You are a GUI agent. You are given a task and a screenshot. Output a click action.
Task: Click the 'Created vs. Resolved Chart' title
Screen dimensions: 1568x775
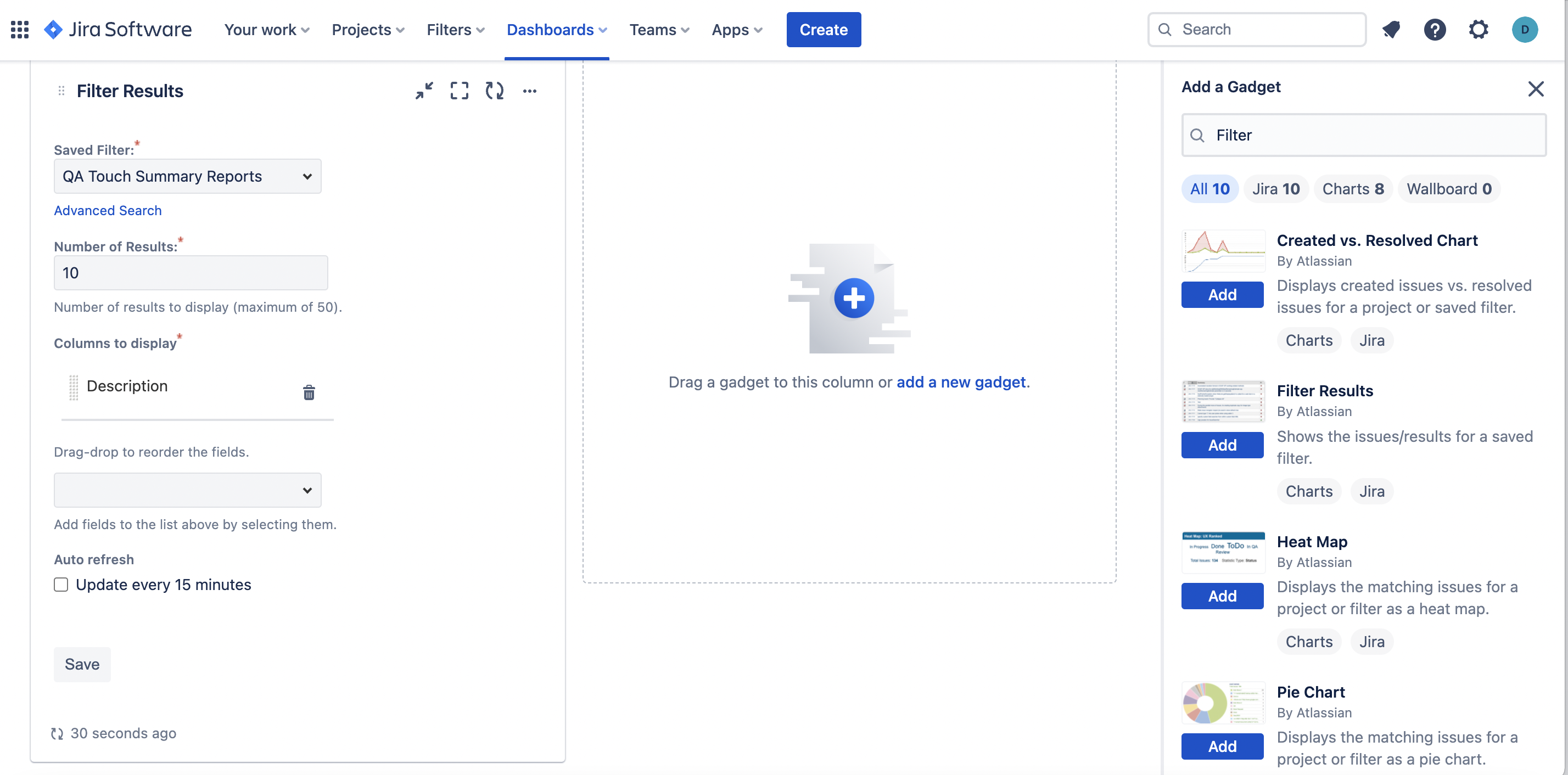pos(1377,241)
